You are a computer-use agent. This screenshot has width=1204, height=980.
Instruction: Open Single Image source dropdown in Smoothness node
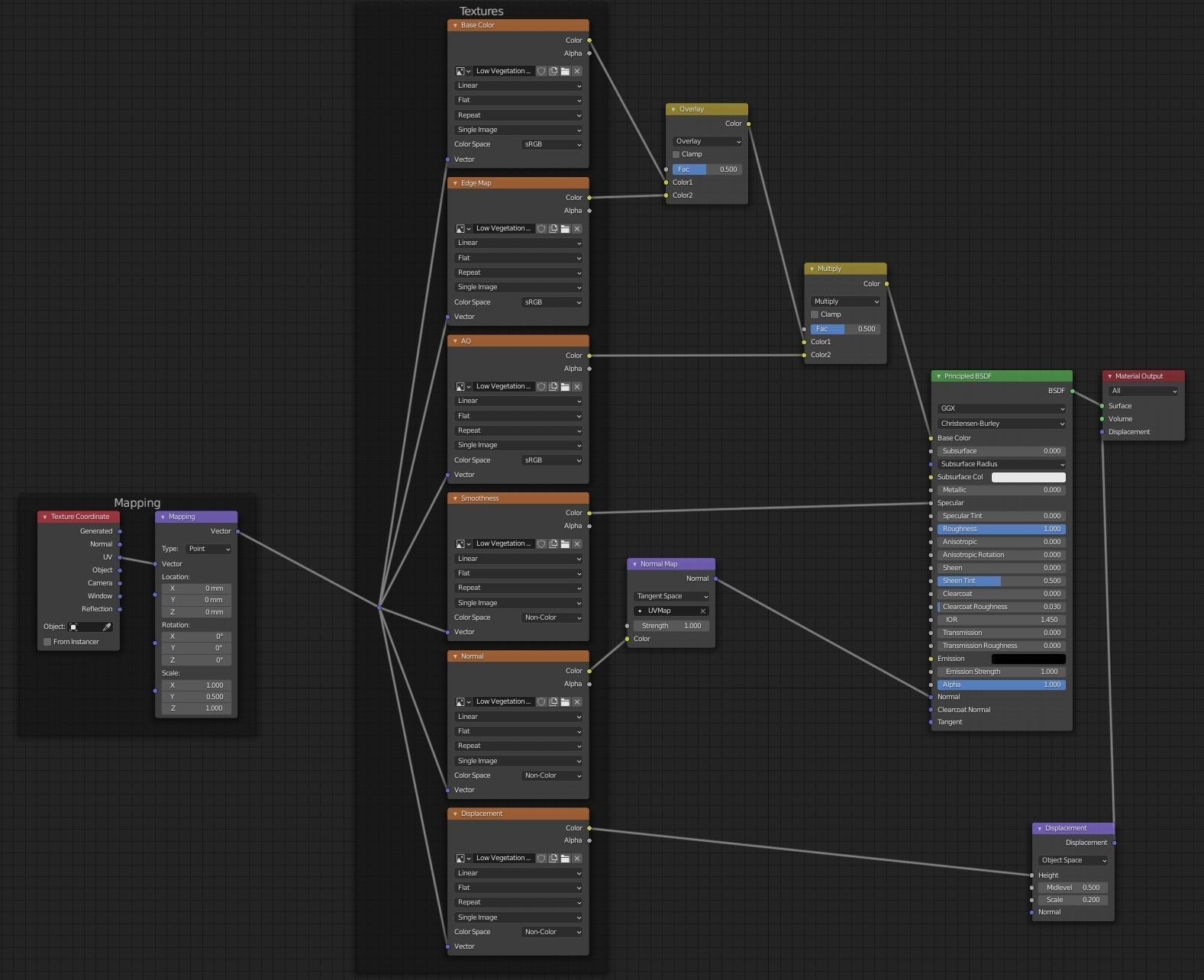518,603
